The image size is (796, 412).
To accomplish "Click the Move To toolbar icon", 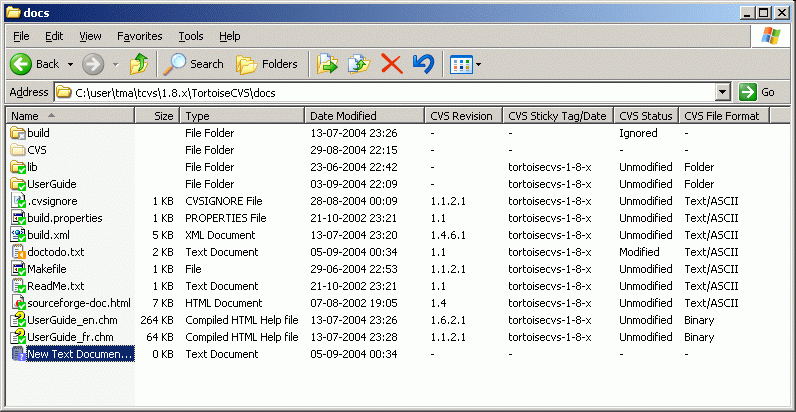I will coord(327,64).
